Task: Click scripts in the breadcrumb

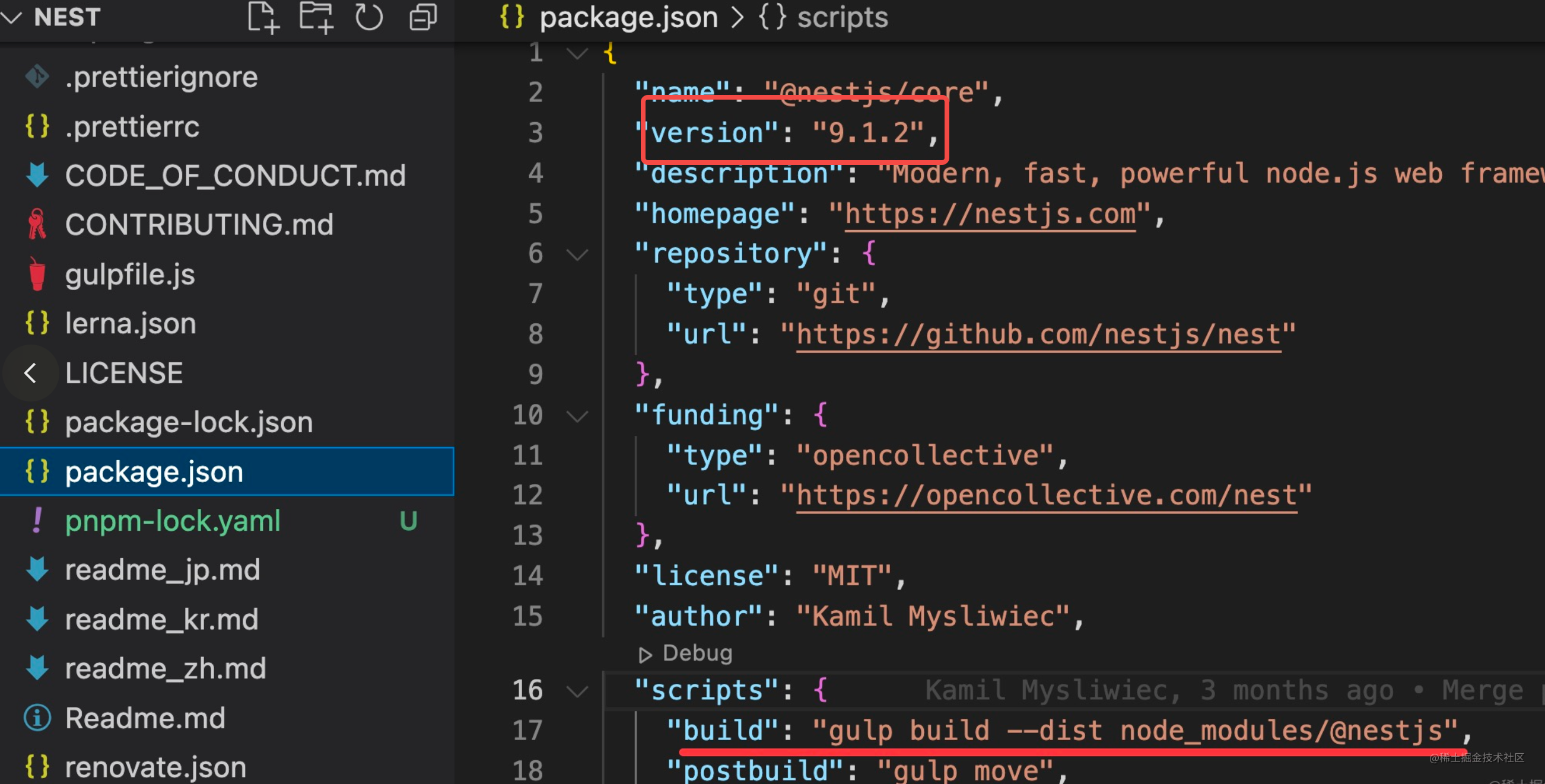Action: coord(842,17)
